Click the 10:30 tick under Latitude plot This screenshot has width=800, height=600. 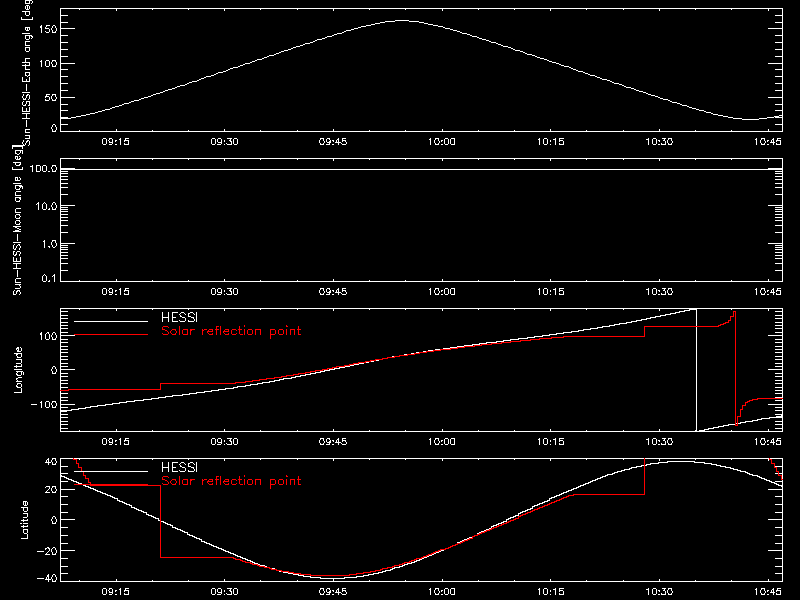pyautogui.click(x=659, y=591)
